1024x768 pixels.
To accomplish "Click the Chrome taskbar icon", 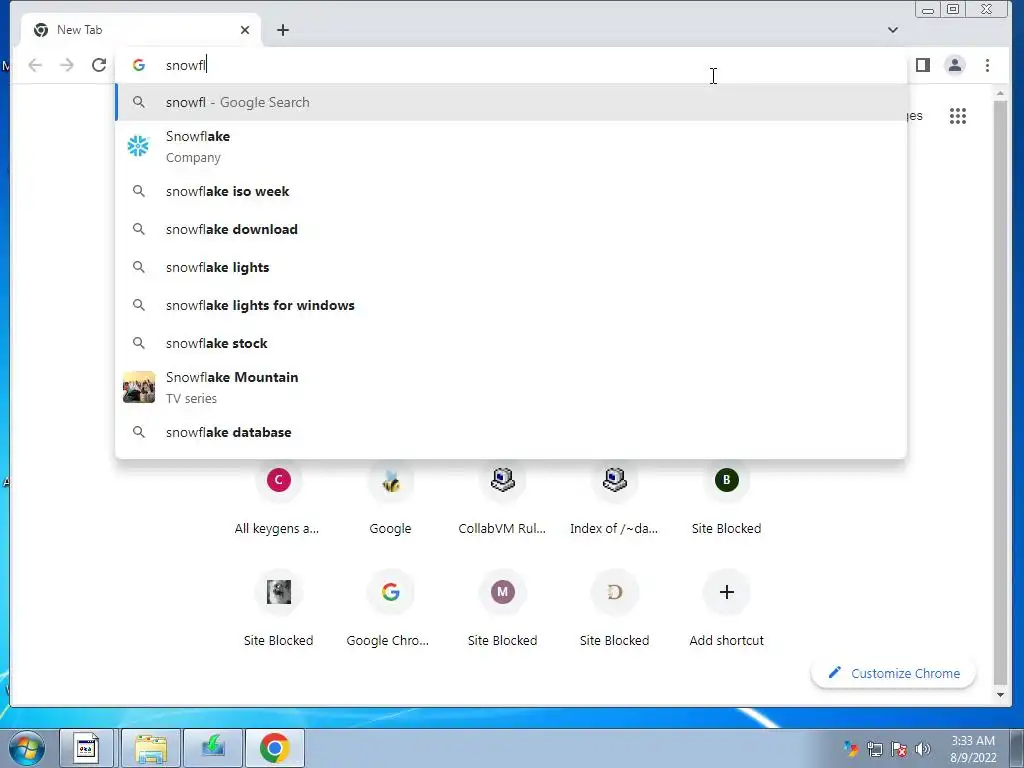I will pos(274,748).
